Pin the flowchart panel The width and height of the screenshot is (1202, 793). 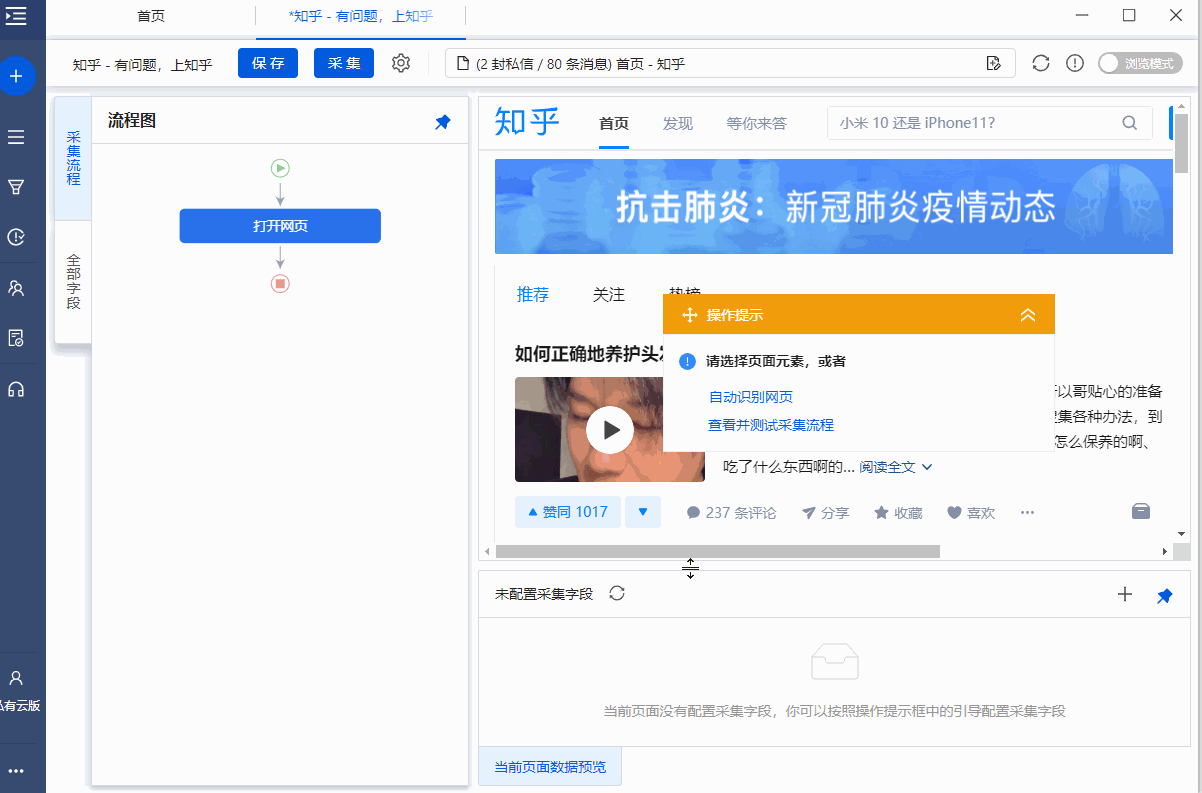point(443,121)
